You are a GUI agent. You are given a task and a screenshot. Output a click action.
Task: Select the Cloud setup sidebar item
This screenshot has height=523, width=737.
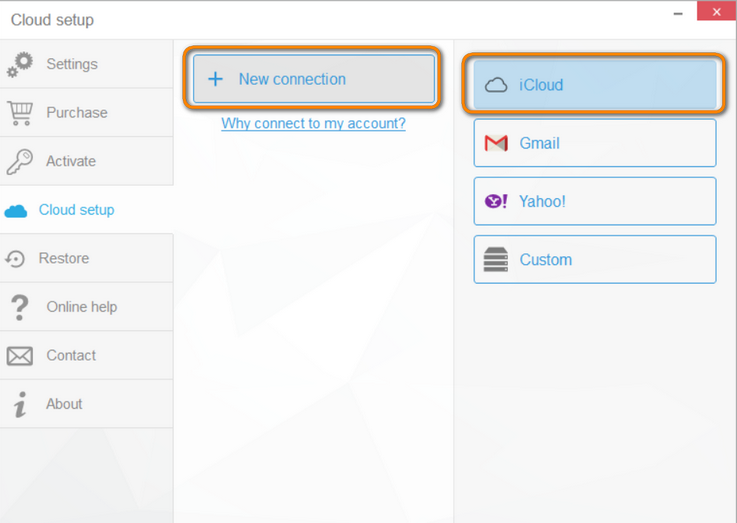(86, 210)
